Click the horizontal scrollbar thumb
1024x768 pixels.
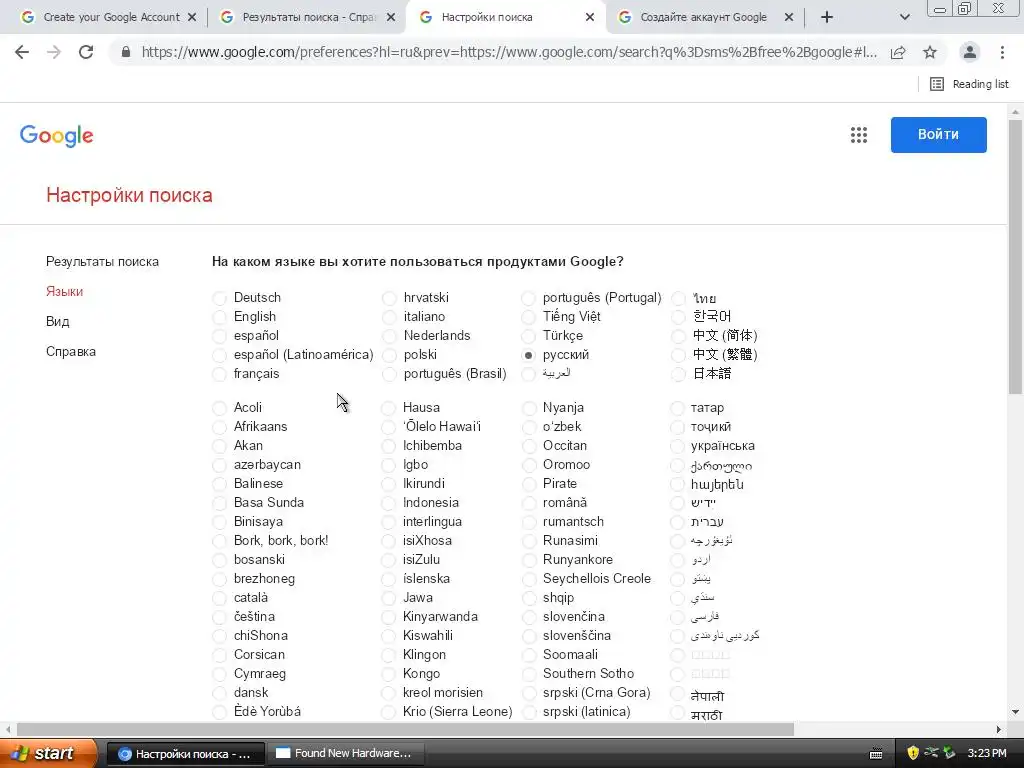(x=405, y=729)
